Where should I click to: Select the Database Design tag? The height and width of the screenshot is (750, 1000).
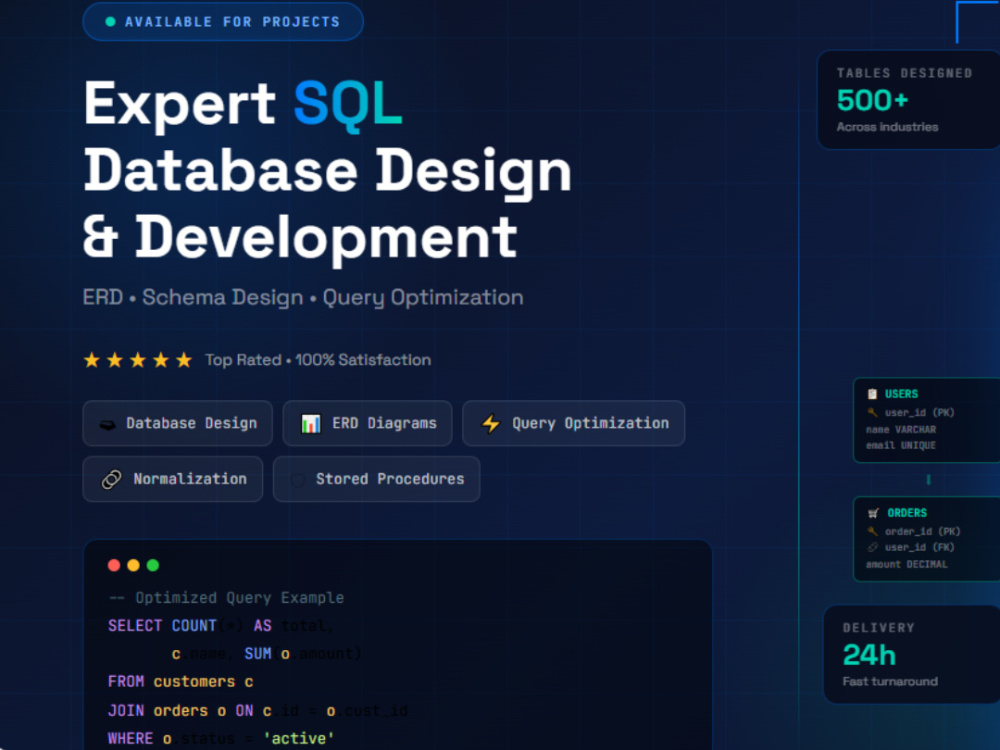(177, 423)
